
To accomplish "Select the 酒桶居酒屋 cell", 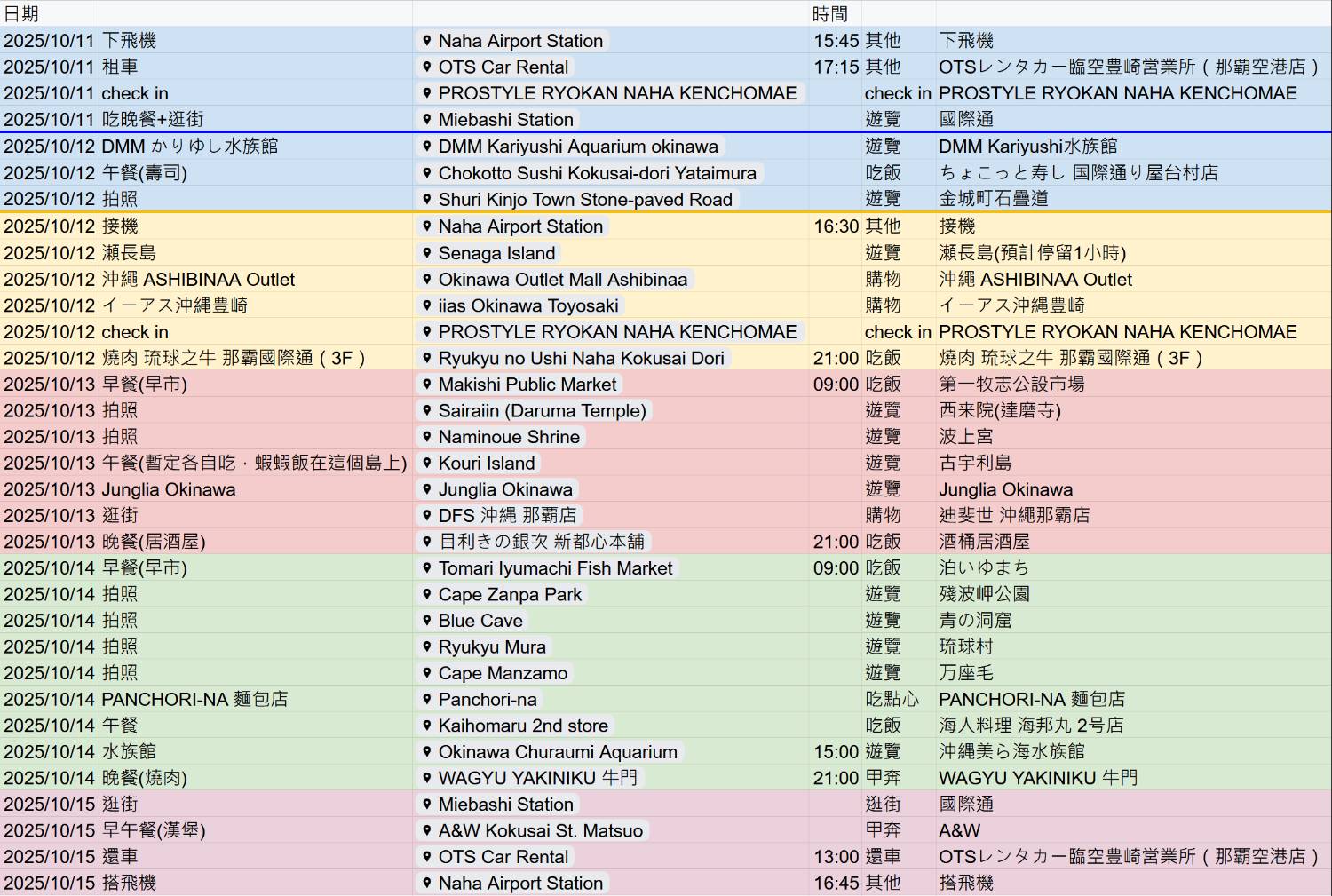I will pyautogui.click(x=1134, y=541).
